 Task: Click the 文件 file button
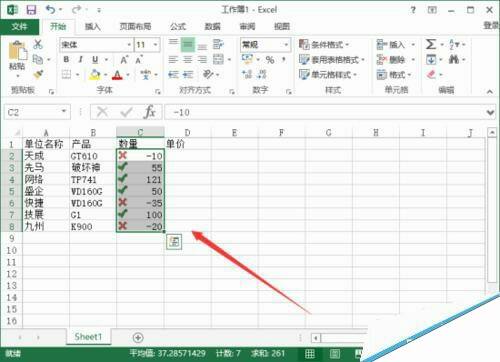click(19, 27)
